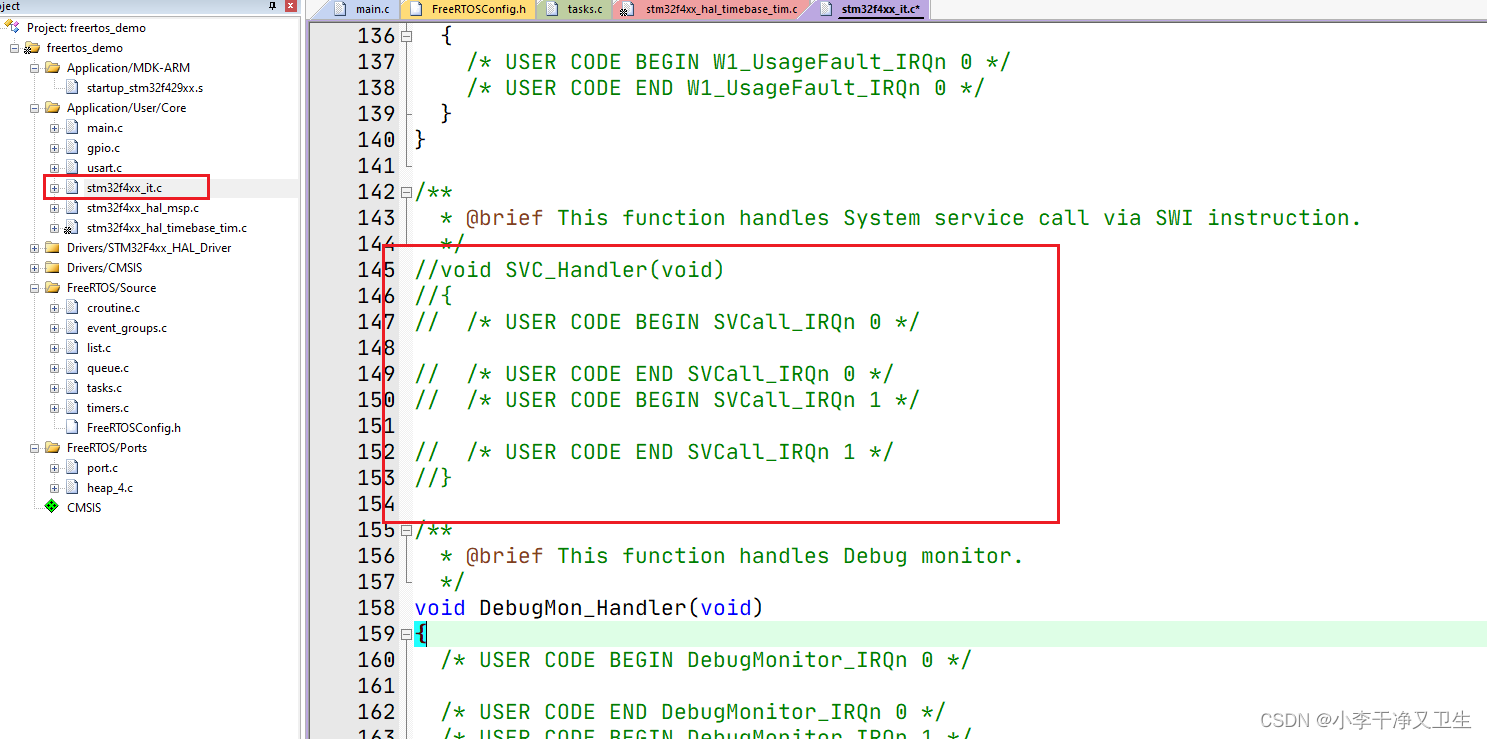Click the Project root icon beside 'Project: freertos_demo'

click(x=13, y=27)
